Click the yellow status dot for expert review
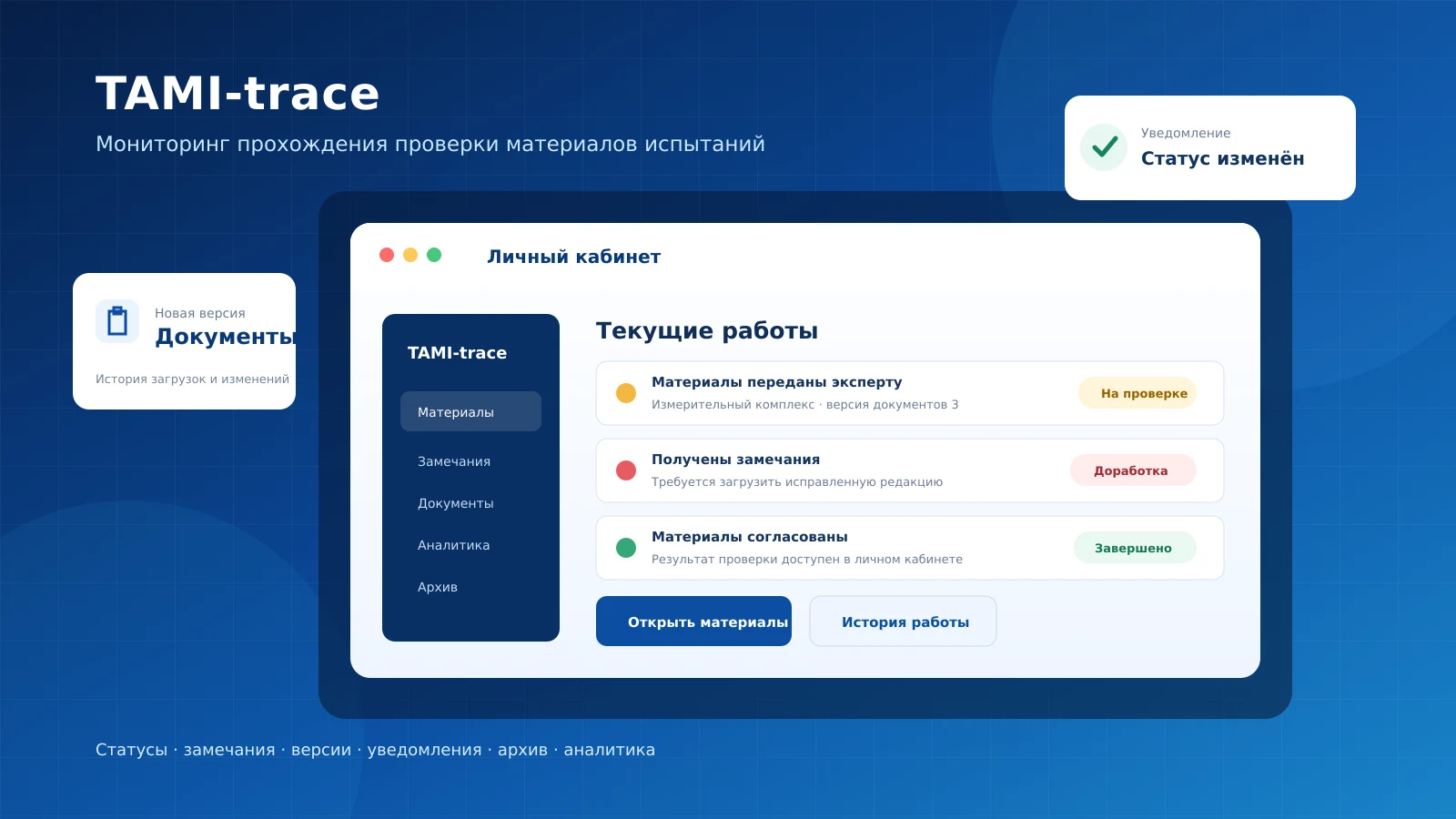The width and height of the screenshot is (1456, 819). (626, 393)
